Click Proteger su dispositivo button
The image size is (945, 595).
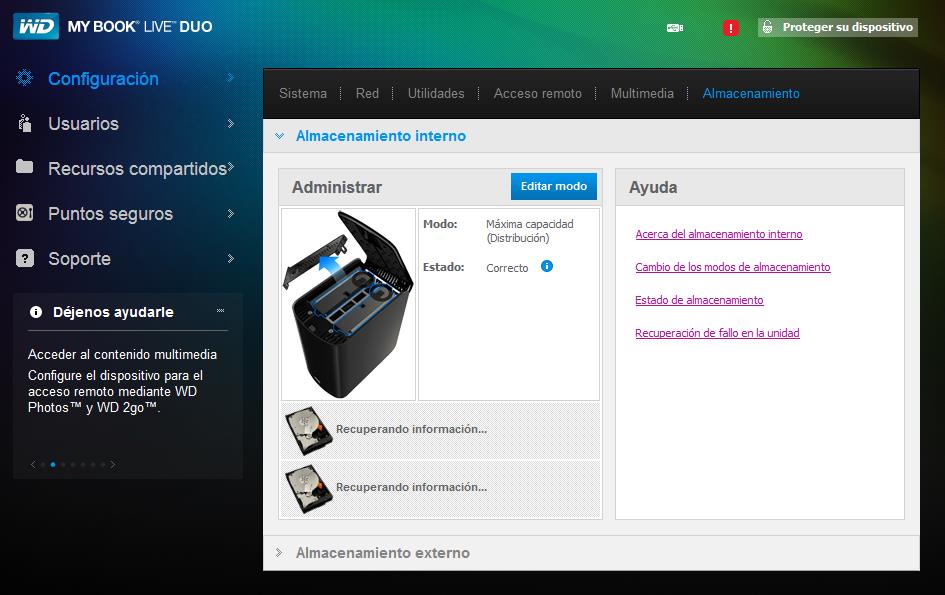tap(838, 27)
